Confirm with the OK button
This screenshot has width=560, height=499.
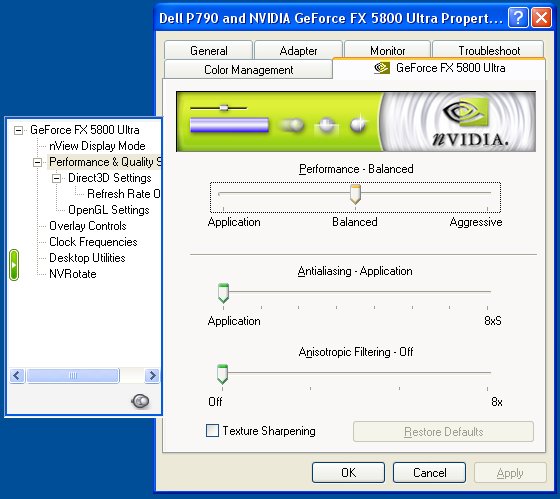(348, 473)
